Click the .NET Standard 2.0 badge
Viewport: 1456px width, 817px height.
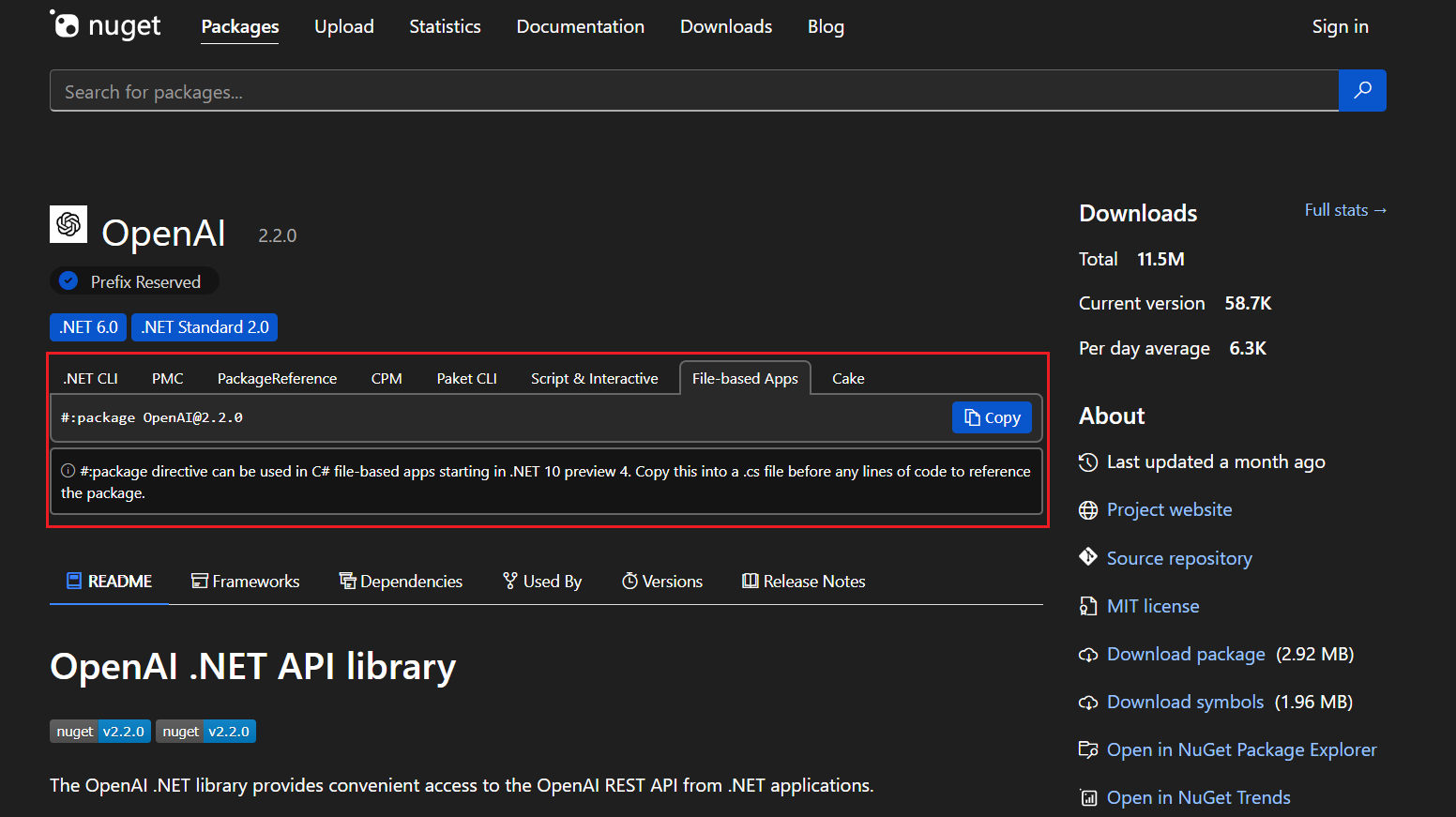coord(205,327)
